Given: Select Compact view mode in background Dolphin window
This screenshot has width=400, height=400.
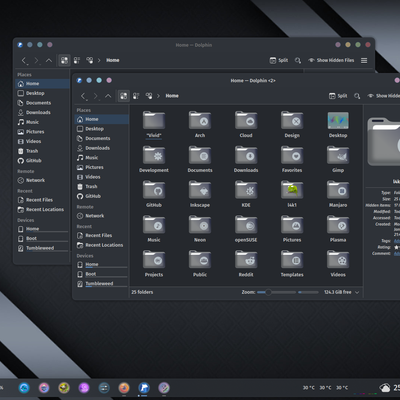Looking at the screenshot, I should (77, 60).
